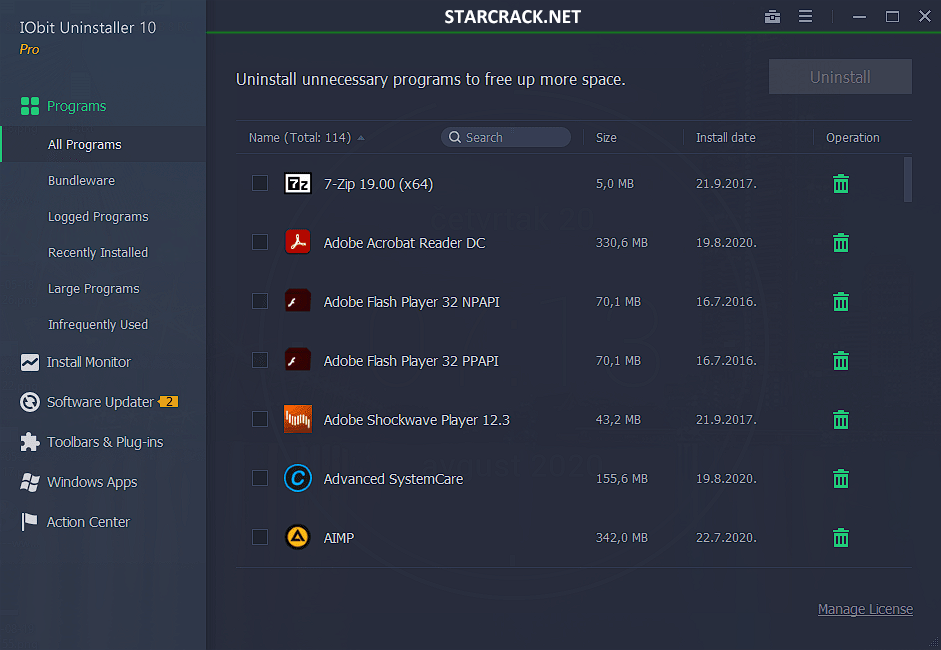The image size is (941, 650).
Task: Click the trash icon for Adobe Acrobat Reader DC
Action: 841,243
